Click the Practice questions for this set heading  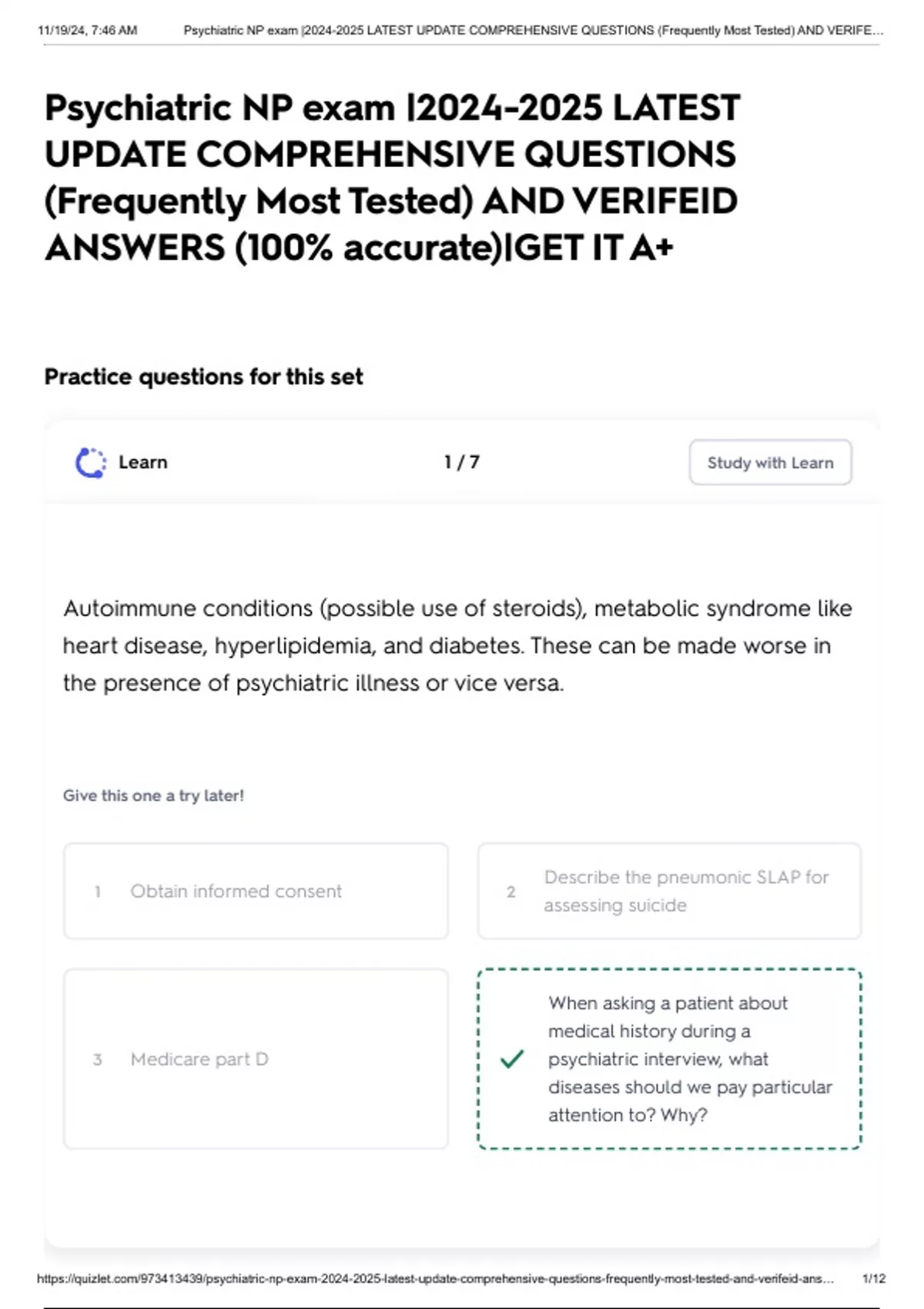pos(203,377)
